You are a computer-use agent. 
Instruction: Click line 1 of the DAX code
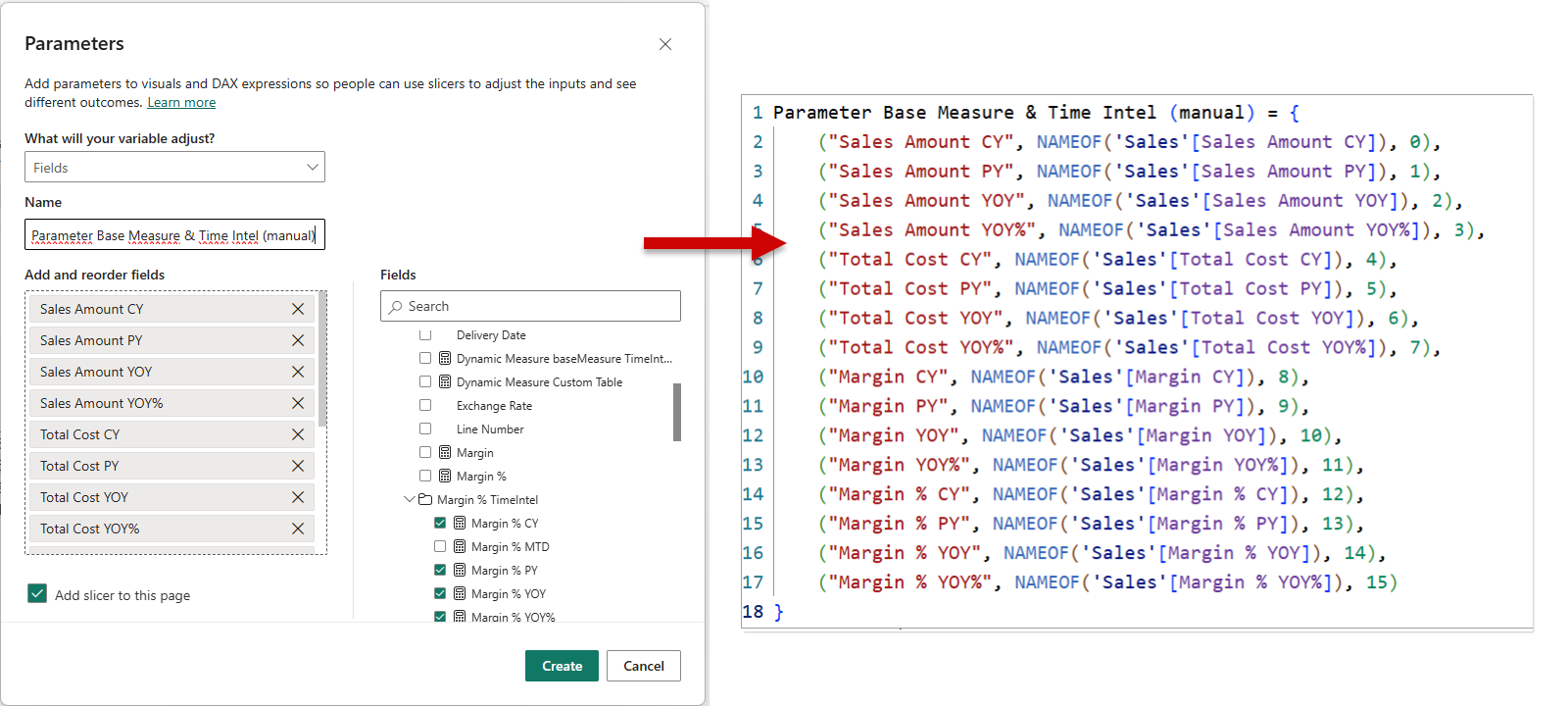1037,113
